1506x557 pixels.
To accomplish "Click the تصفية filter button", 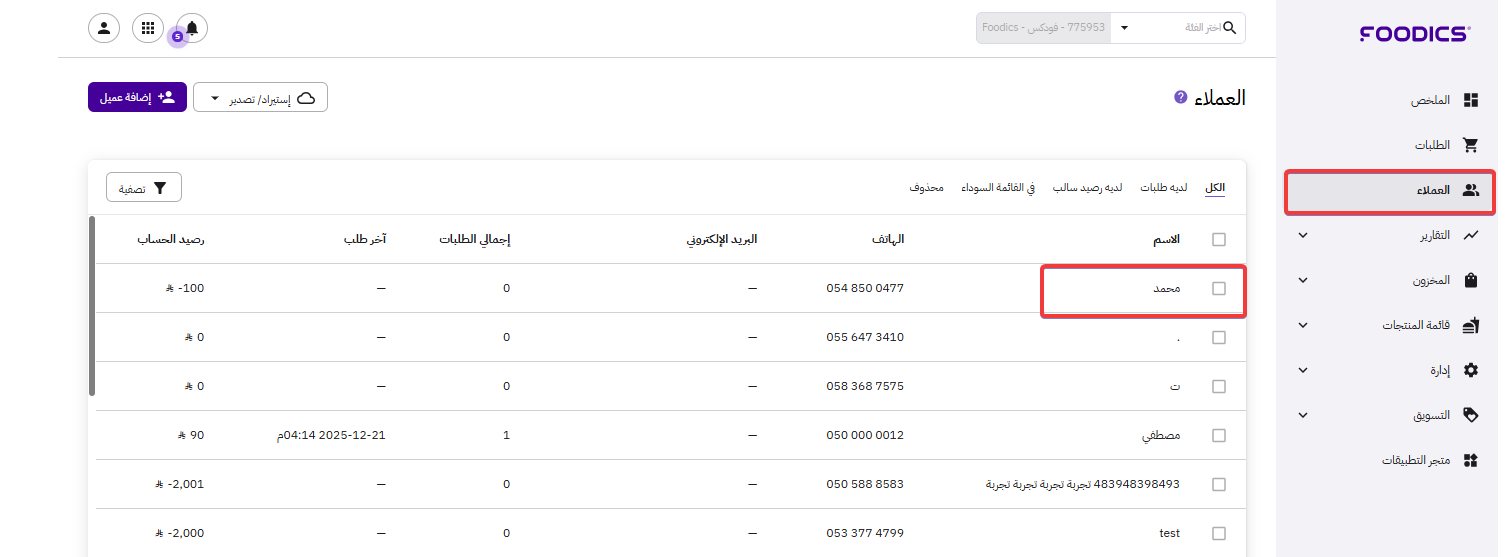I will (x=144, y=188).
